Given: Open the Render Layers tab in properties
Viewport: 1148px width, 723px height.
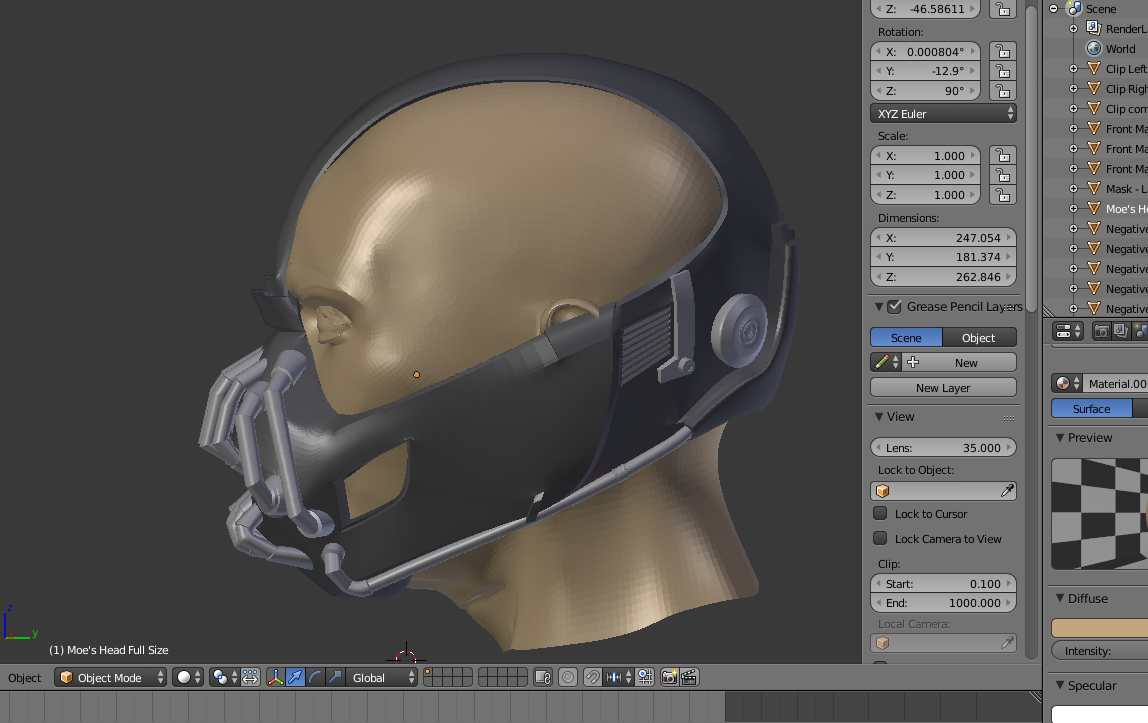Looking at the screenshot, I should click(x=1120, y=331).
